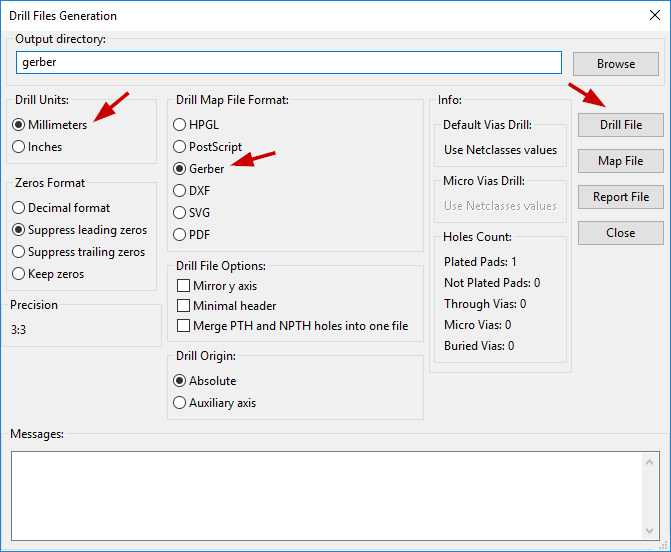
Task: Select Gerber drill map format
Action: click(199, 169)
